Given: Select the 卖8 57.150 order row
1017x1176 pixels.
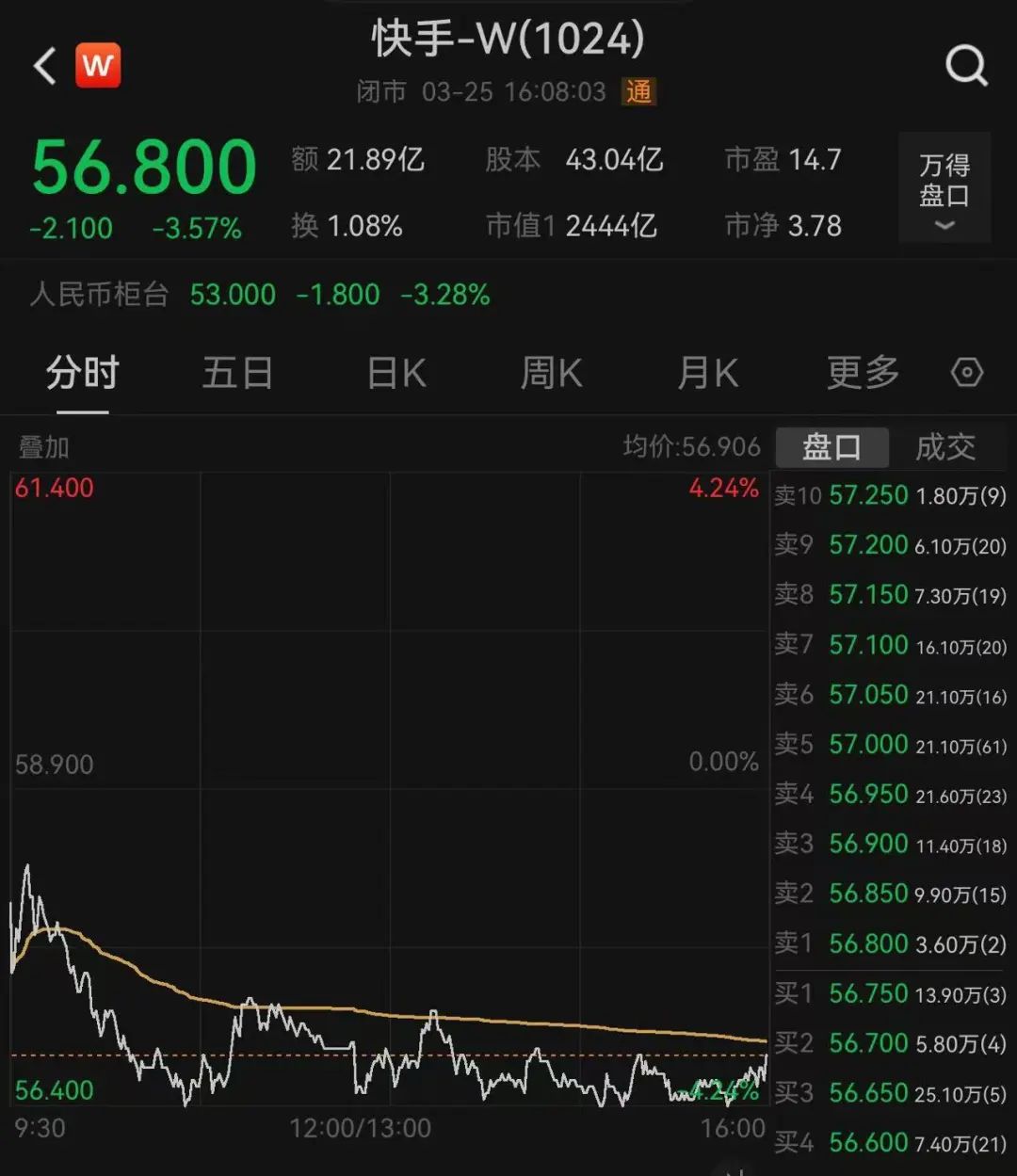Looking at the screenshot, I should point(891,595).
